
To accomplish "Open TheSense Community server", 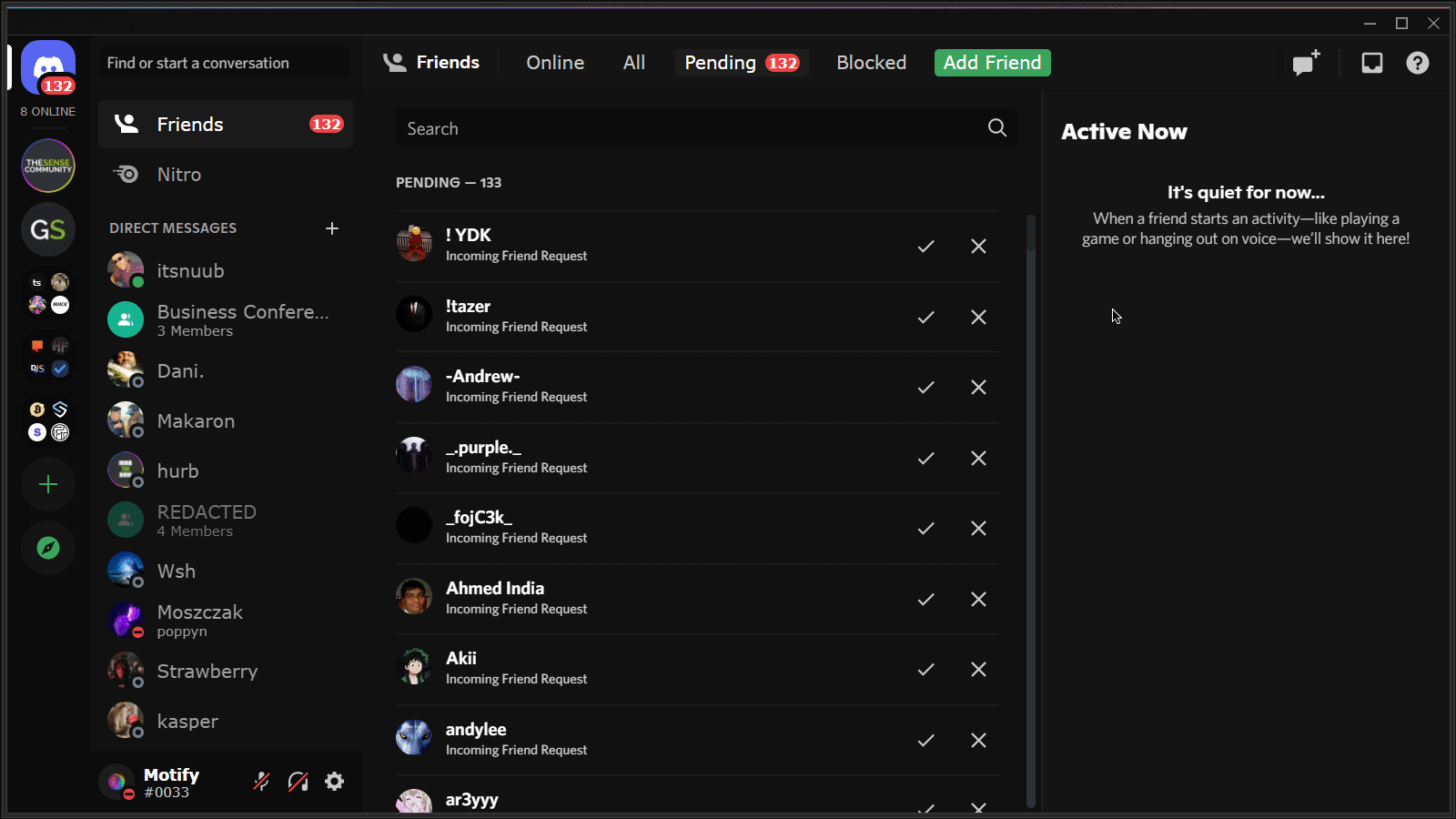I will (x=47, y=166).
